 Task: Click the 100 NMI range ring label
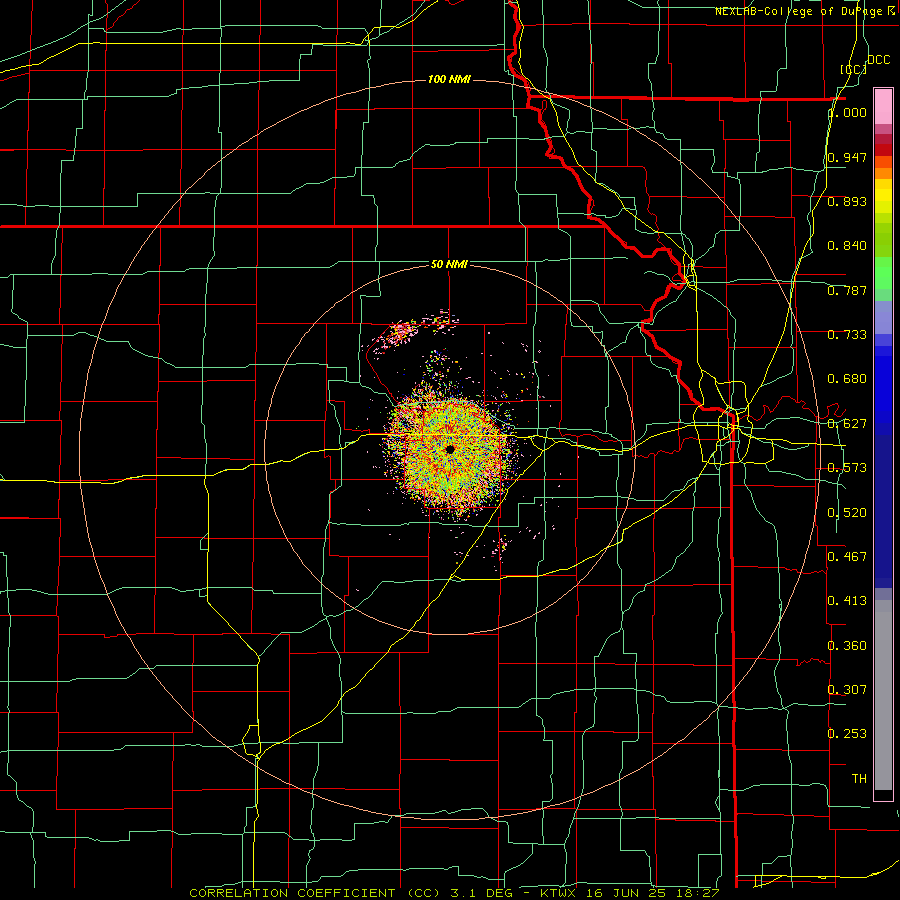[449, 79]
